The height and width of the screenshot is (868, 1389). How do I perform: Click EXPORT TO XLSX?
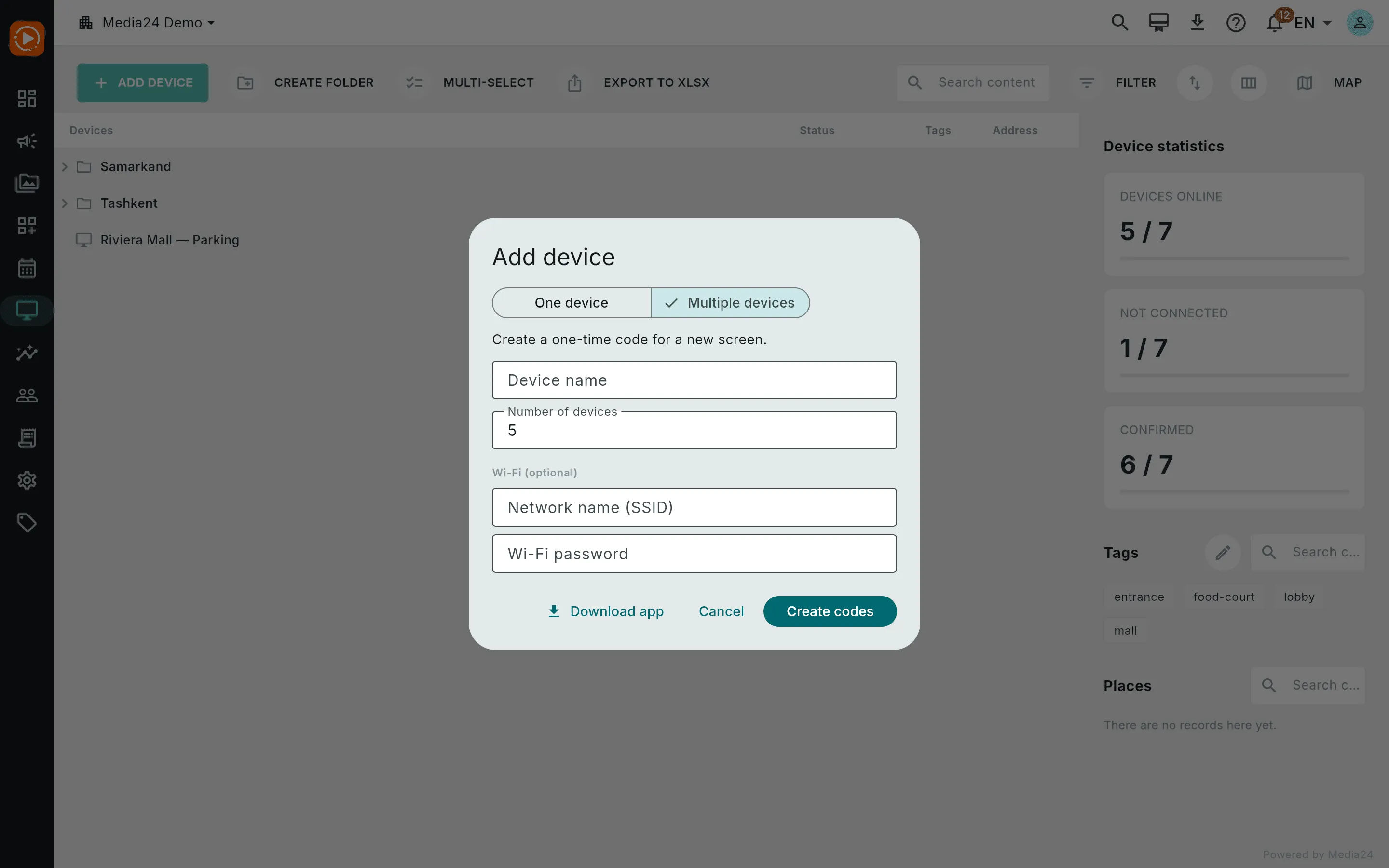[638, 82]
